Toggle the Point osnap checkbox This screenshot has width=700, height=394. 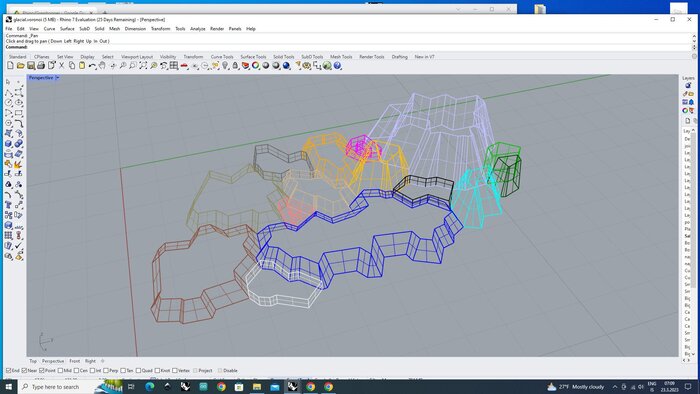[x=42, y=370]
